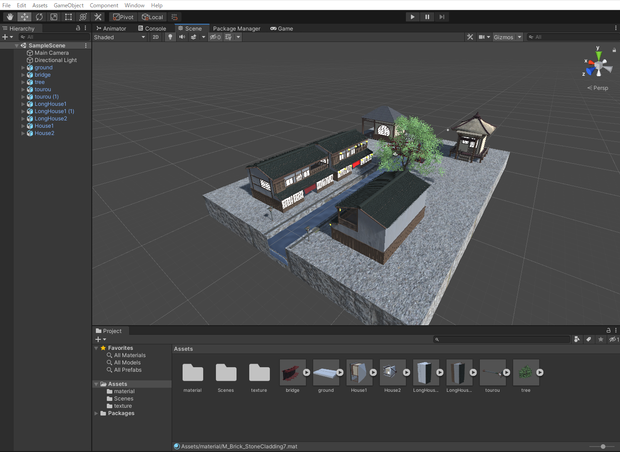Image resolution: width=620 pixels, height=452 pixels.
Task: Click the Project search field
Action: click(501, 339)
